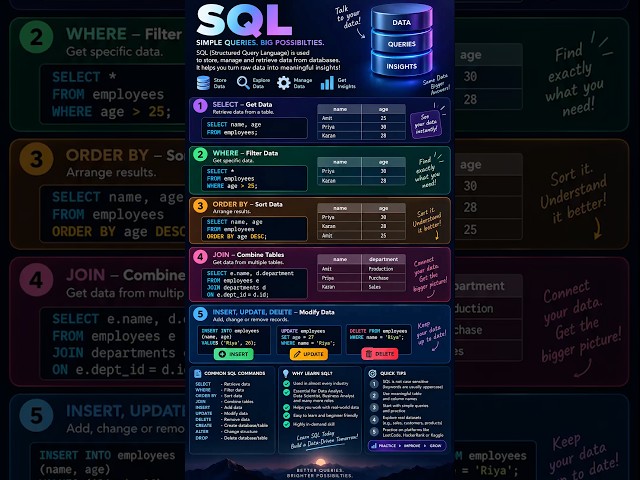Click the purple number 1 circle beside SELECT – Get Data
This screenshot has width=640, height=480.
(200, 106)
